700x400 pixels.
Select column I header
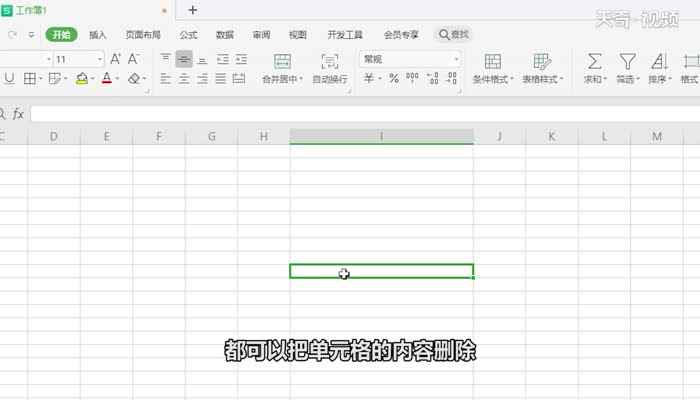click(381, 136)
